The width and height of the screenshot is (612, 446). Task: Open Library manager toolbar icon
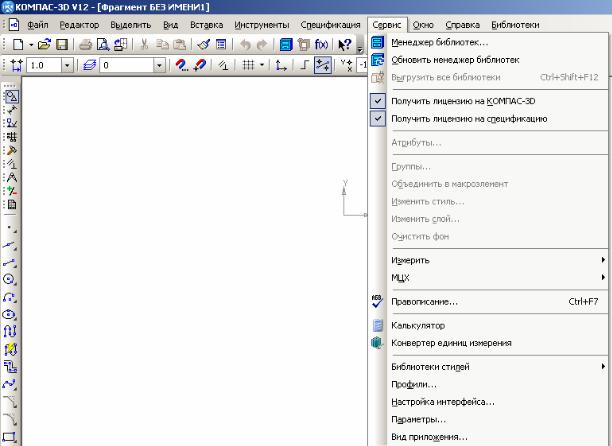coord(286,45)
